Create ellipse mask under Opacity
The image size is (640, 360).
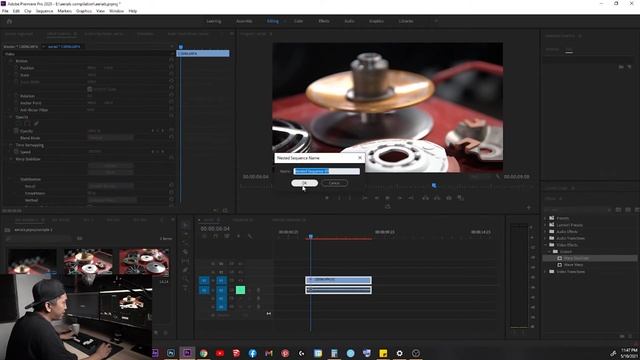tap(19, 123)
